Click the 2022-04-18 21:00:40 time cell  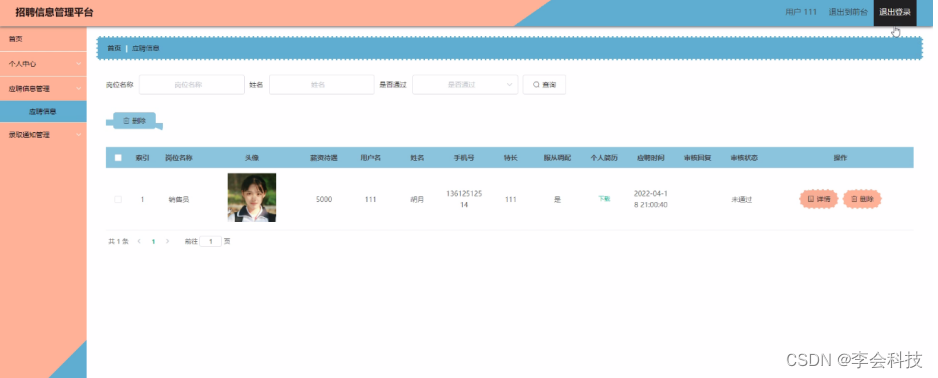[x=650, y=199]
